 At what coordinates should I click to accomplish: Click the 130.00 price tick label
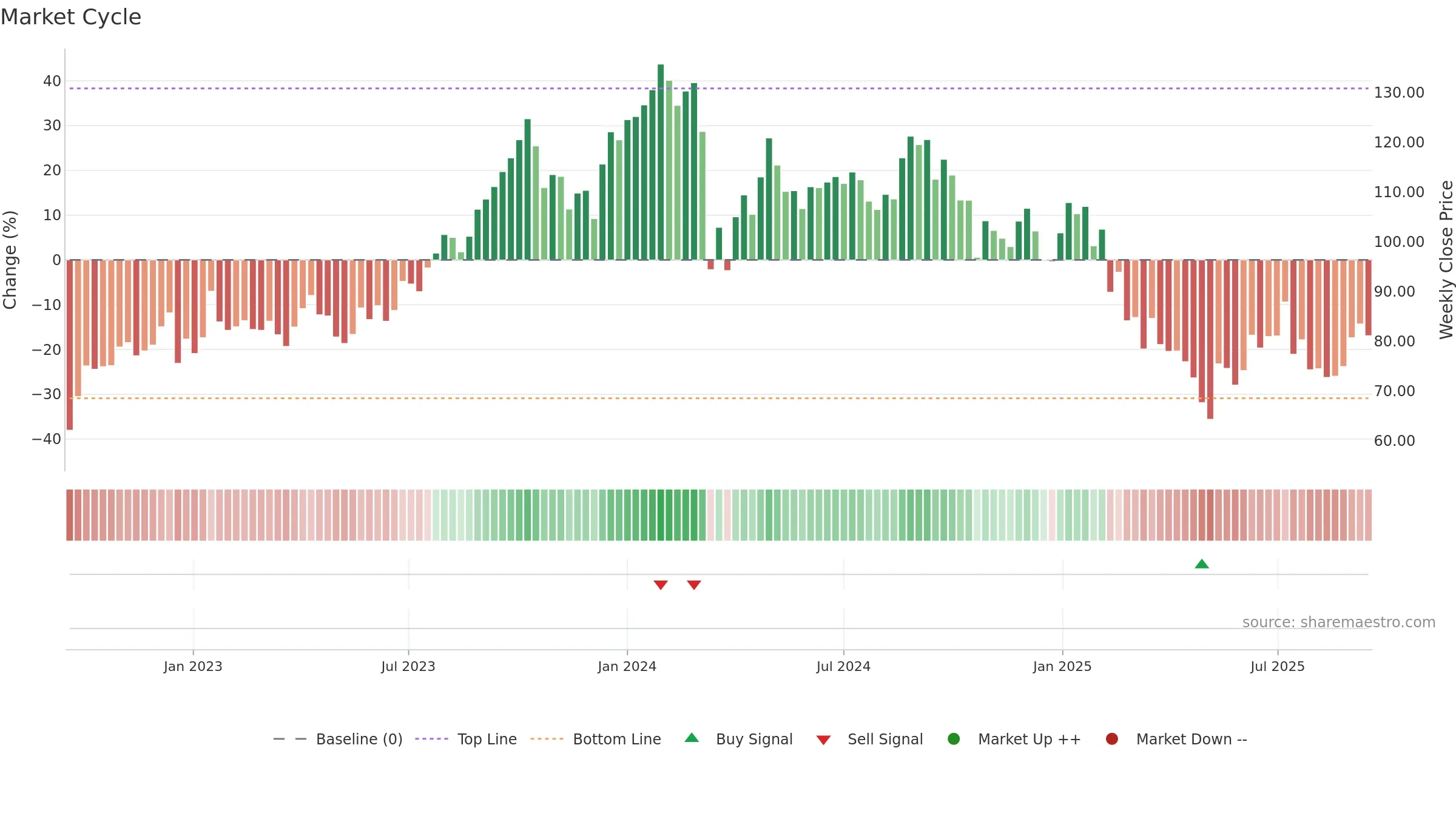[1399, 93]
